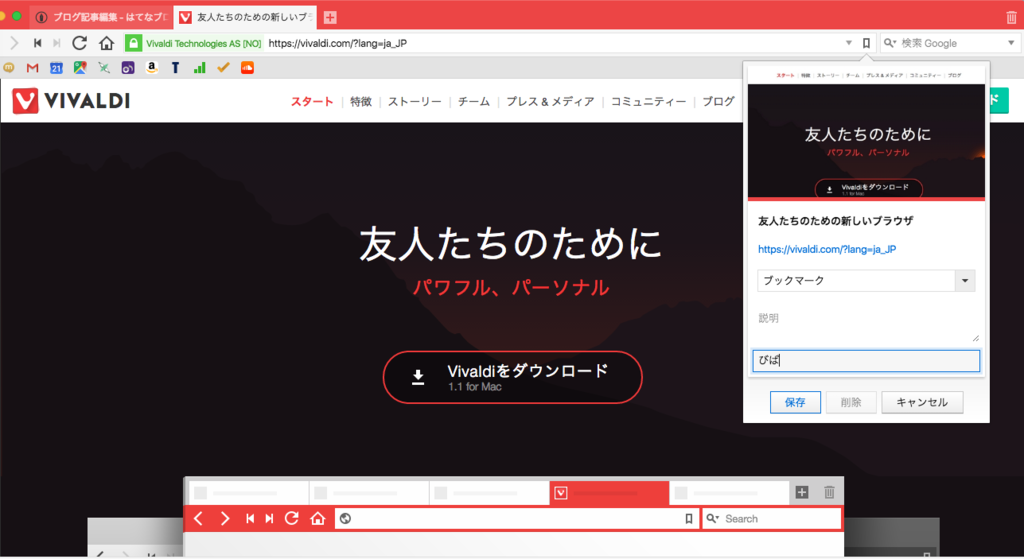Open a new tab with plus button
Image resolution: width=1024 pixels, height=559 pixels.
(330, 18)
